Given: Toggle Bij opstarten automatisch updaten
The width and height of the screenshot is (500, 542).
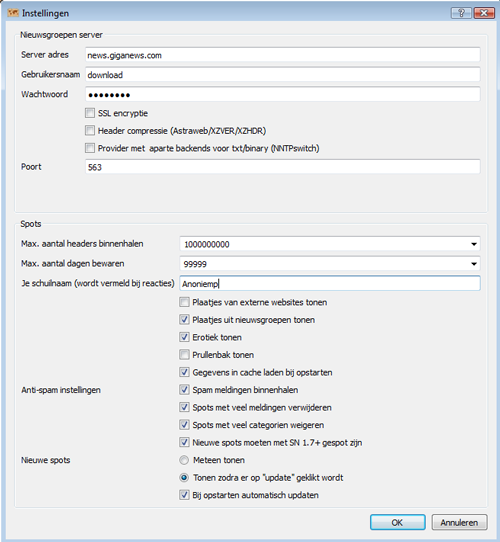Looking at the screenshot, I should pos(184,495).
